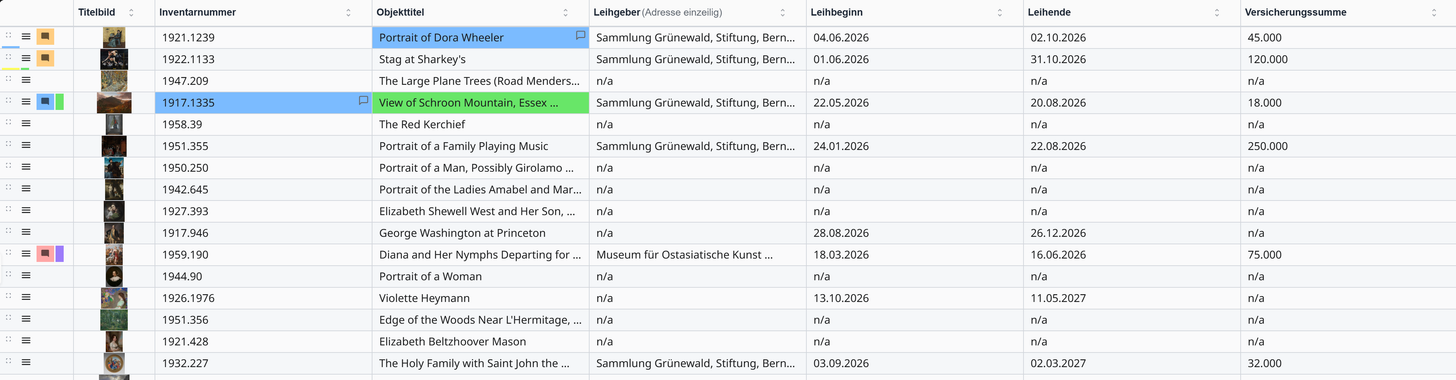Open thumbnail of Stag at Sharkey's
The image size is (1456, 380).
114,59
